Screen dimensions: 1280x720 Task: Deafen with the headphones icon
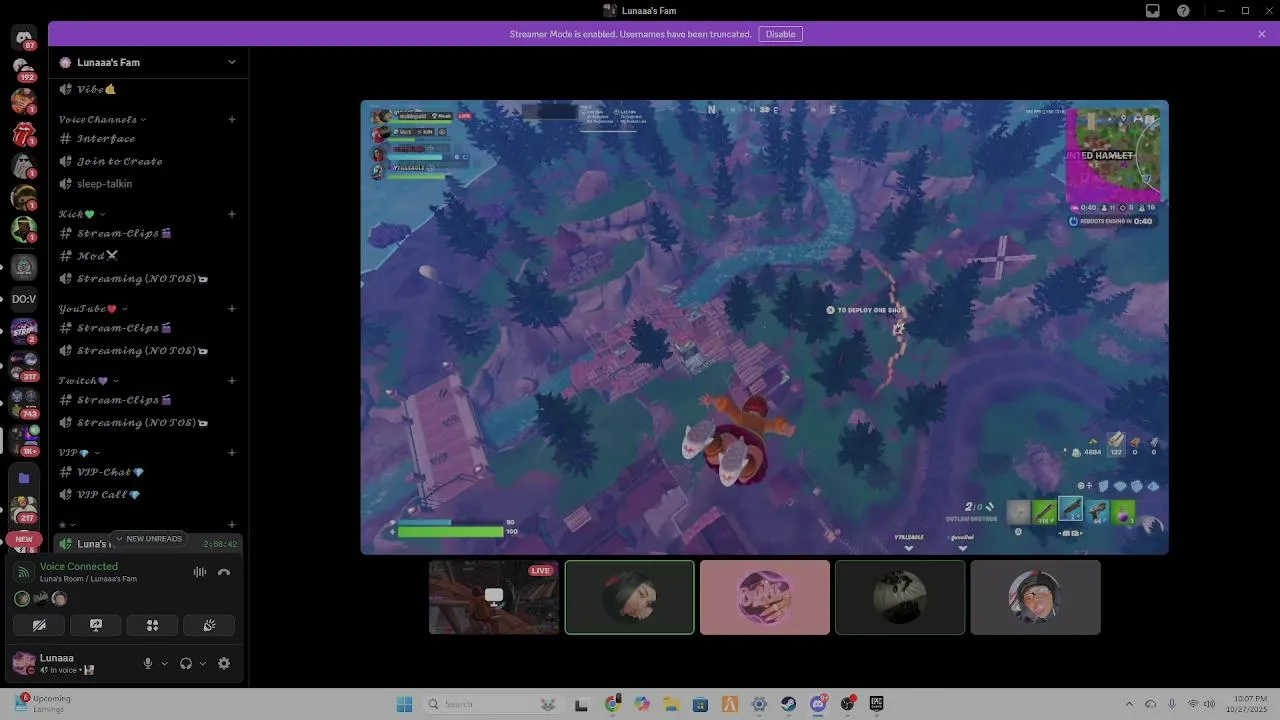tap(185, 663)
